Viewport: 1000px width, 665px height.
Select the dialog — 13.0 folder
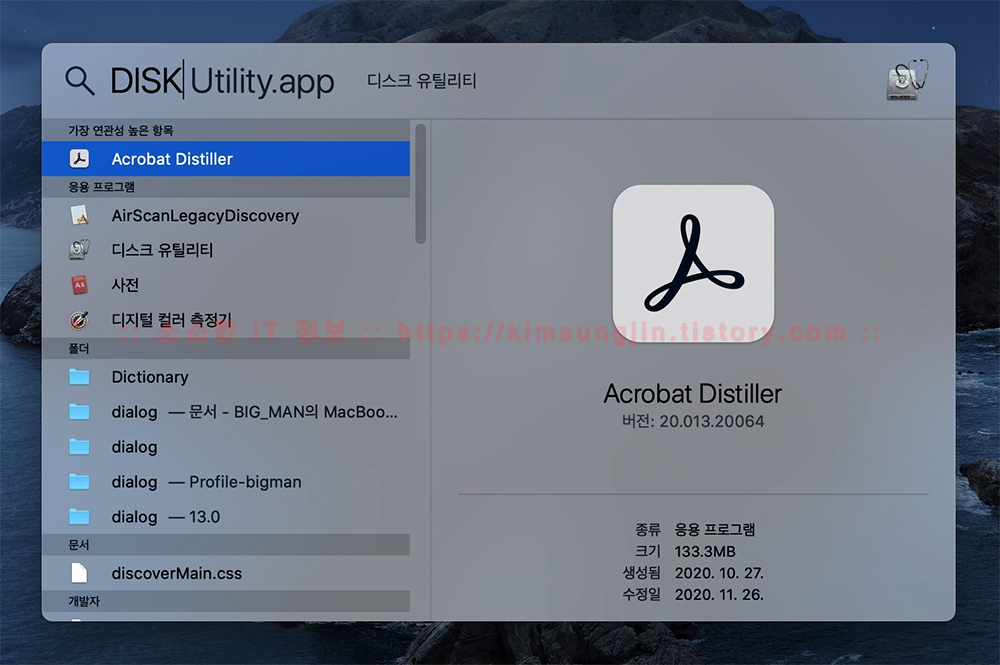(x=226, y=516)
